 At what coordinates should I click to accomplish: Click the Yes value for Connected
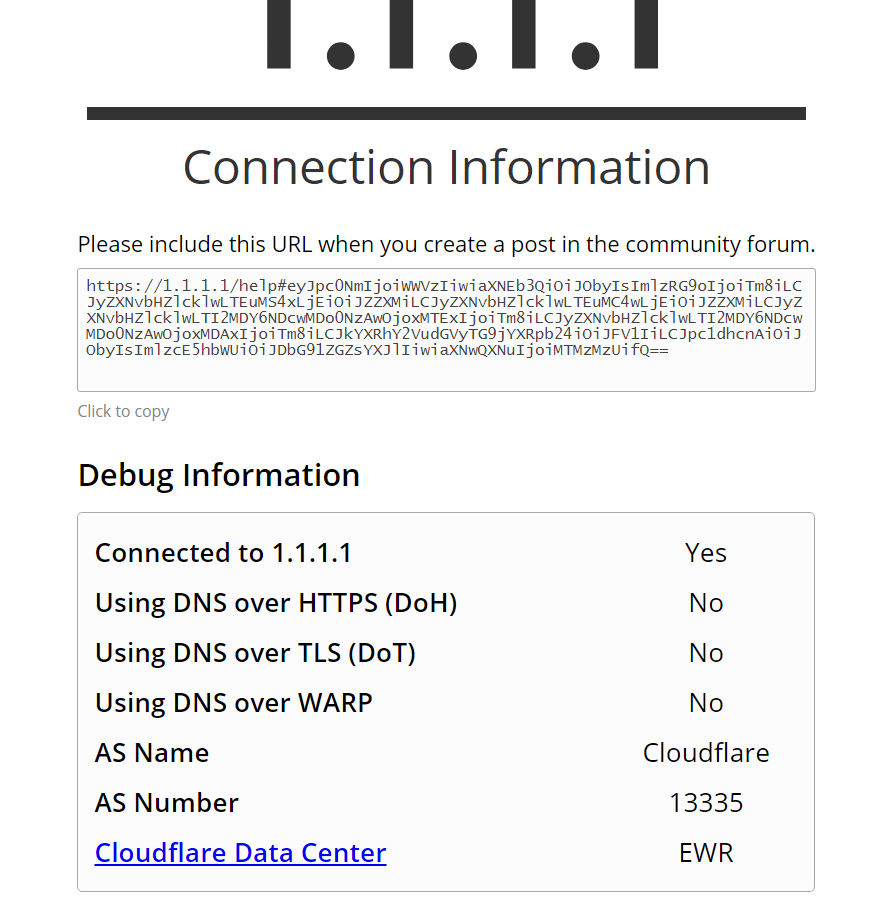(x=706, y=553)
